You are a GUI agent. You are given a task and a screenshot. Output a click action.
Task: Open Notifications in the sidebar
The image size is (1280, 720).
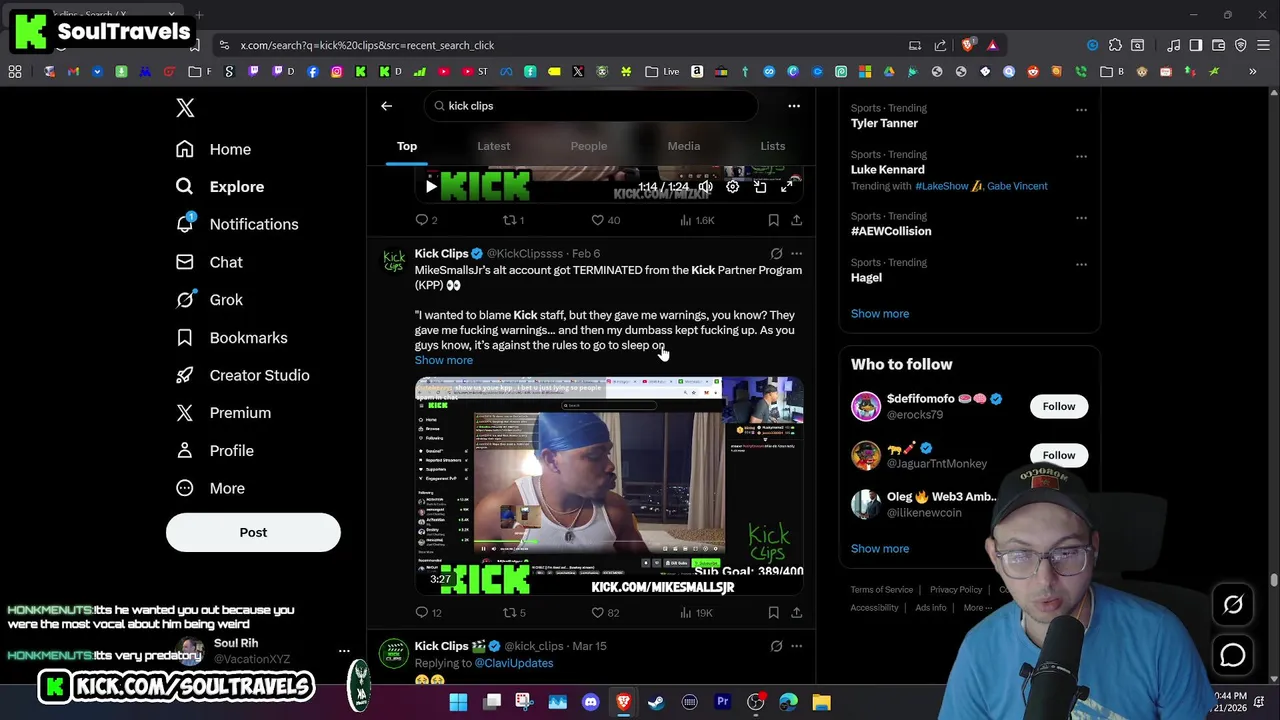236,224
